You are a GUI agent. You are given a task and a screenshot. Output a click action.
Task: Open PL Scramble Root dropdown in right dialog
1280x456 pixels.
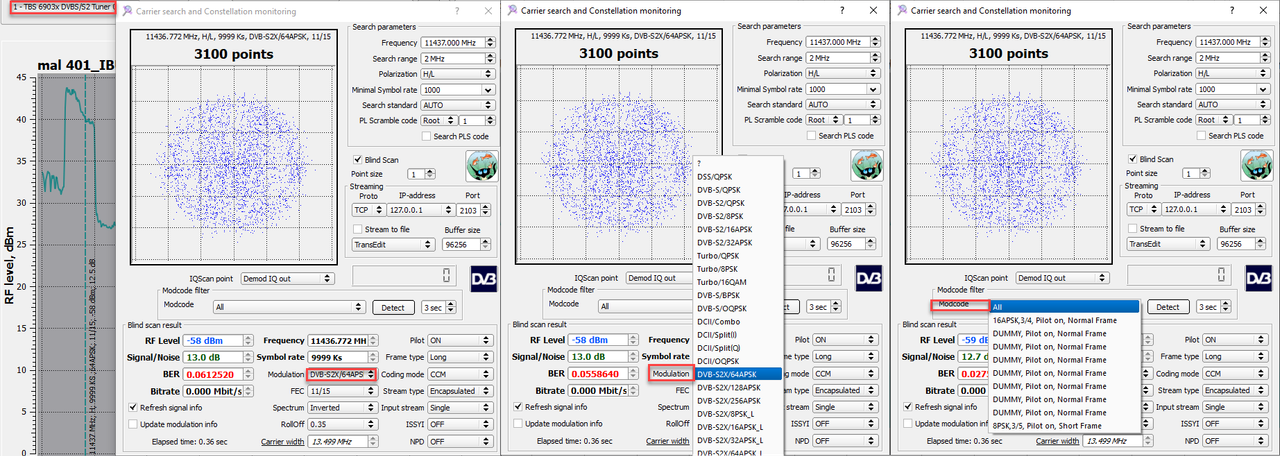[1213, 120]
